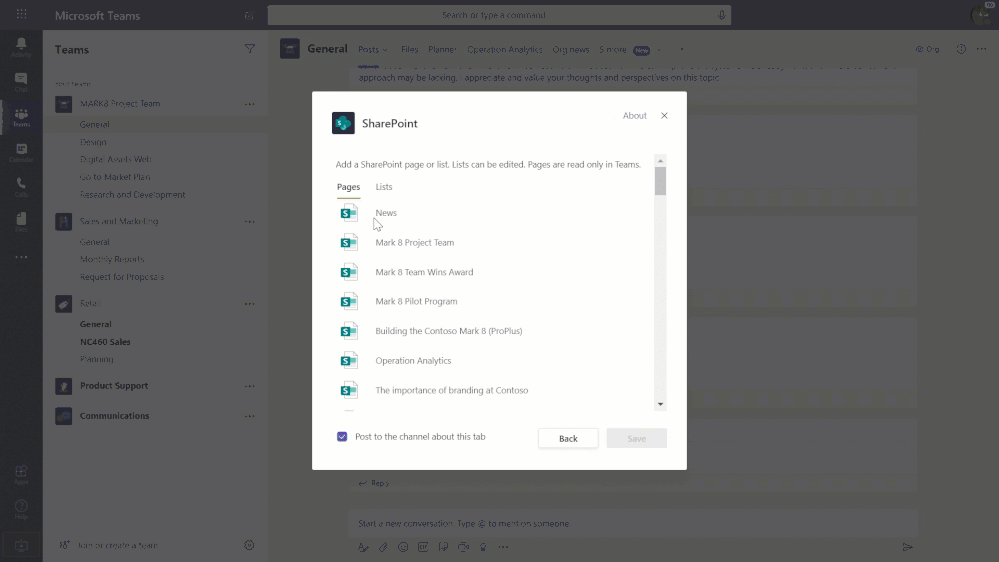Open more options for Sales and Marketing
Viewport: 999px width, 562px height.
click(250, 222)
